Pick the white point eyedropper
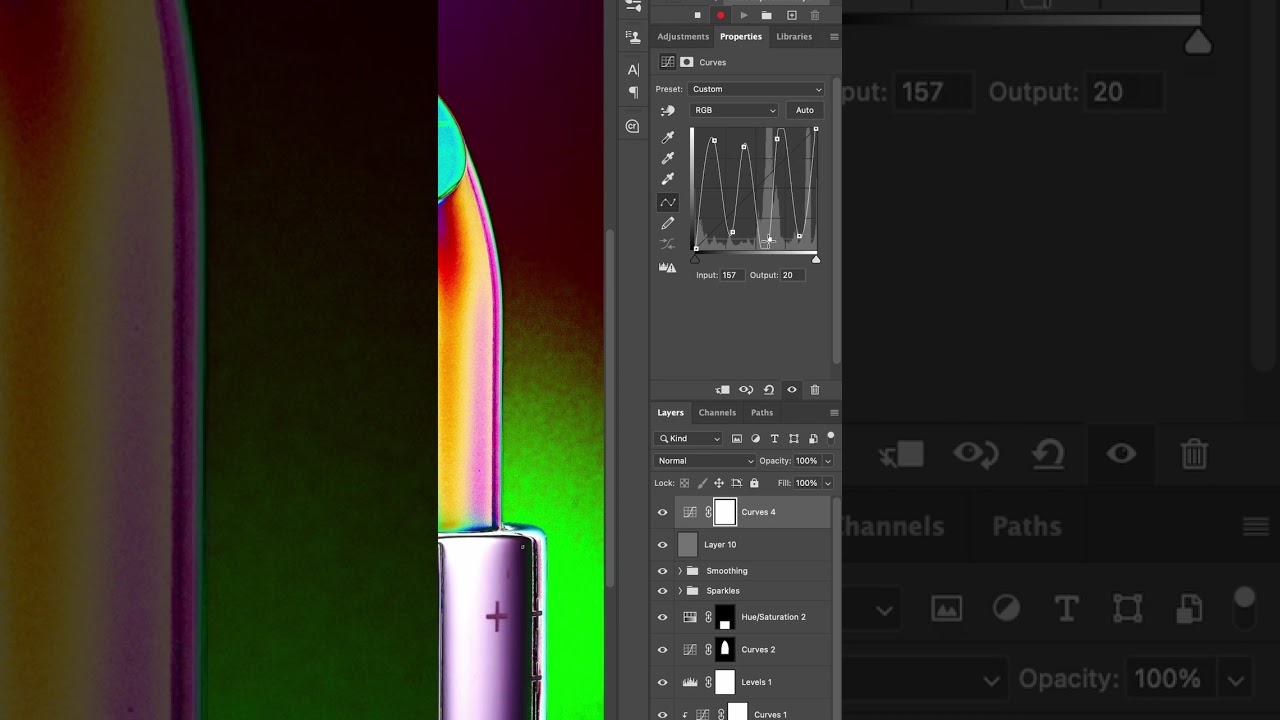 coord(668,179)
